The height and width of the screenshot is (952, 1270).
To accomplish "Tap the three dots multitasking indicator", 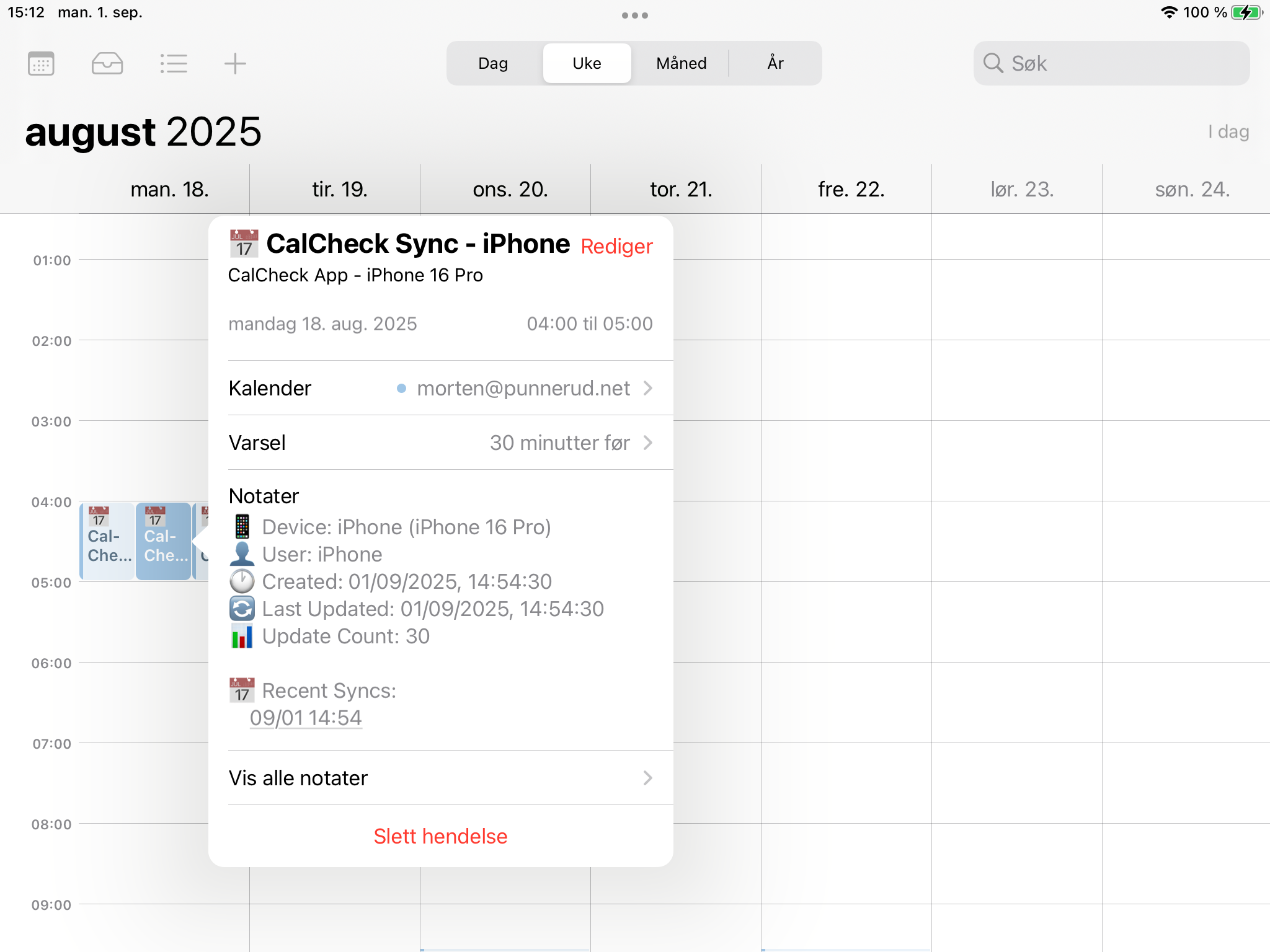I will point(634,15).
